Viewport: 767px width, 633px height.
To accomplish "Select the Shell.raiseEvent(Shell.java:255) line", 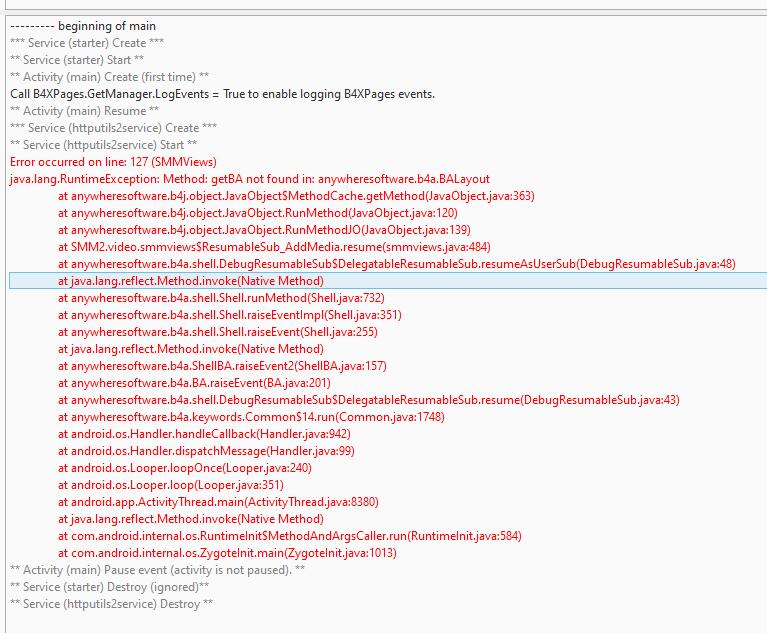I will click(x=218, y=332).
